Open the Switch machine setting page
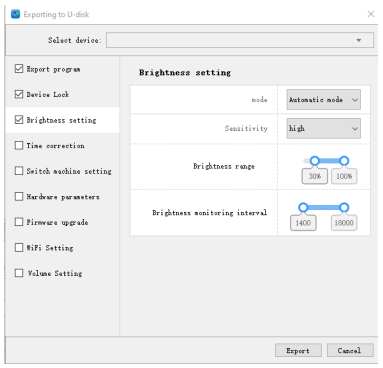The image size is (383, 368). [69, 171]
